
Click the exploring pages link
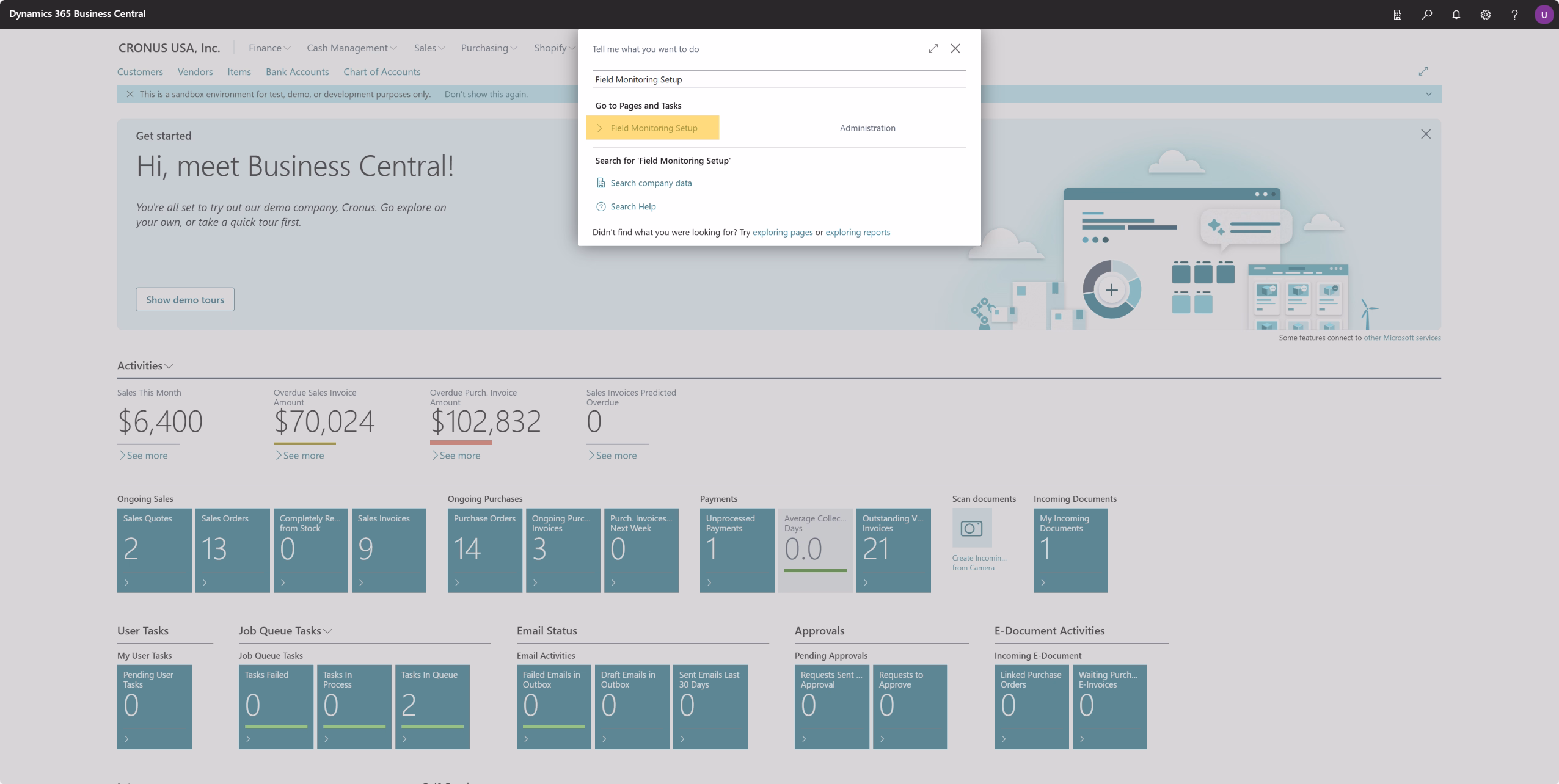[782, 232]
